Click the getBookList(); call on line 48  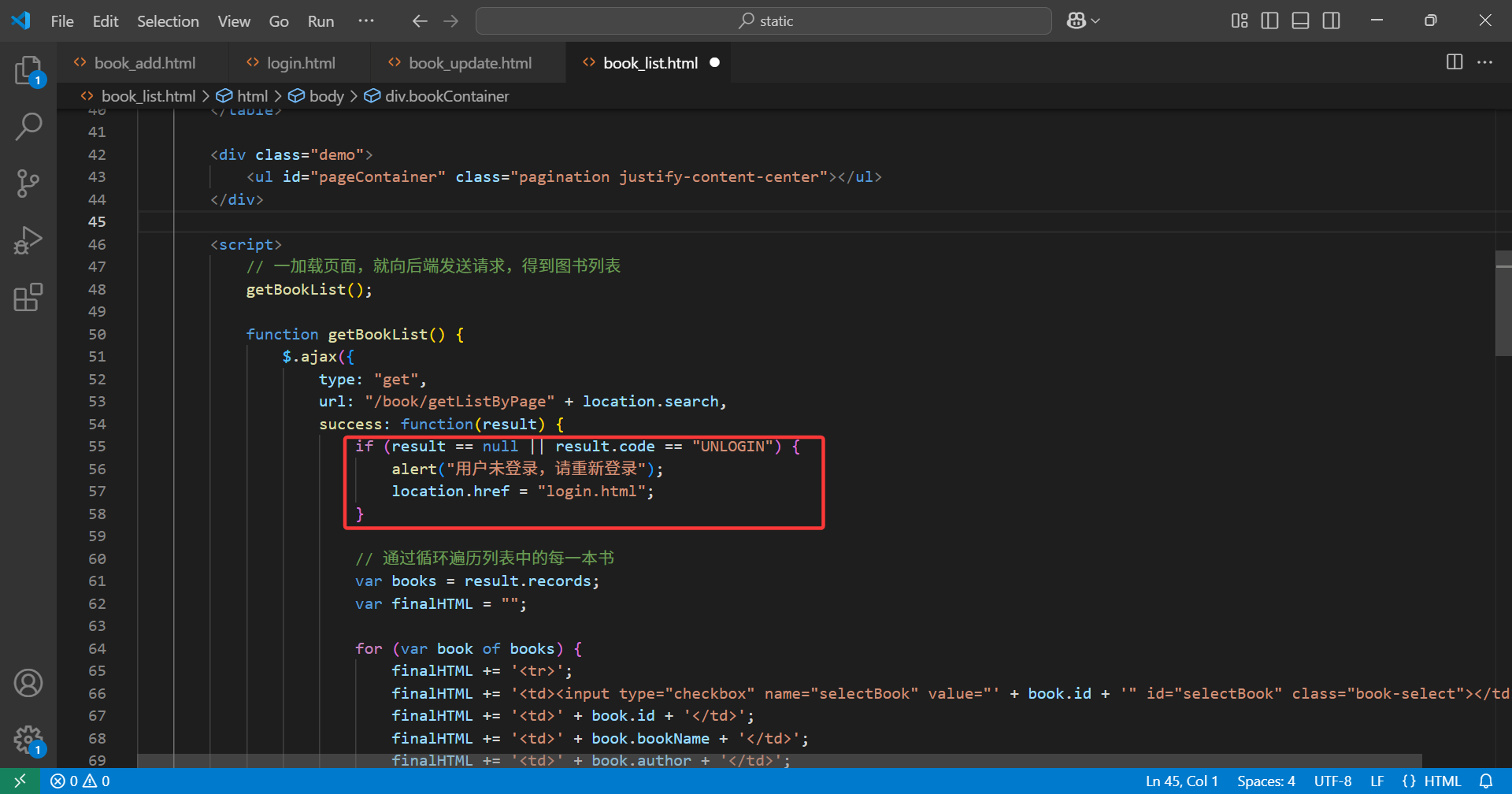click(309, 289)
